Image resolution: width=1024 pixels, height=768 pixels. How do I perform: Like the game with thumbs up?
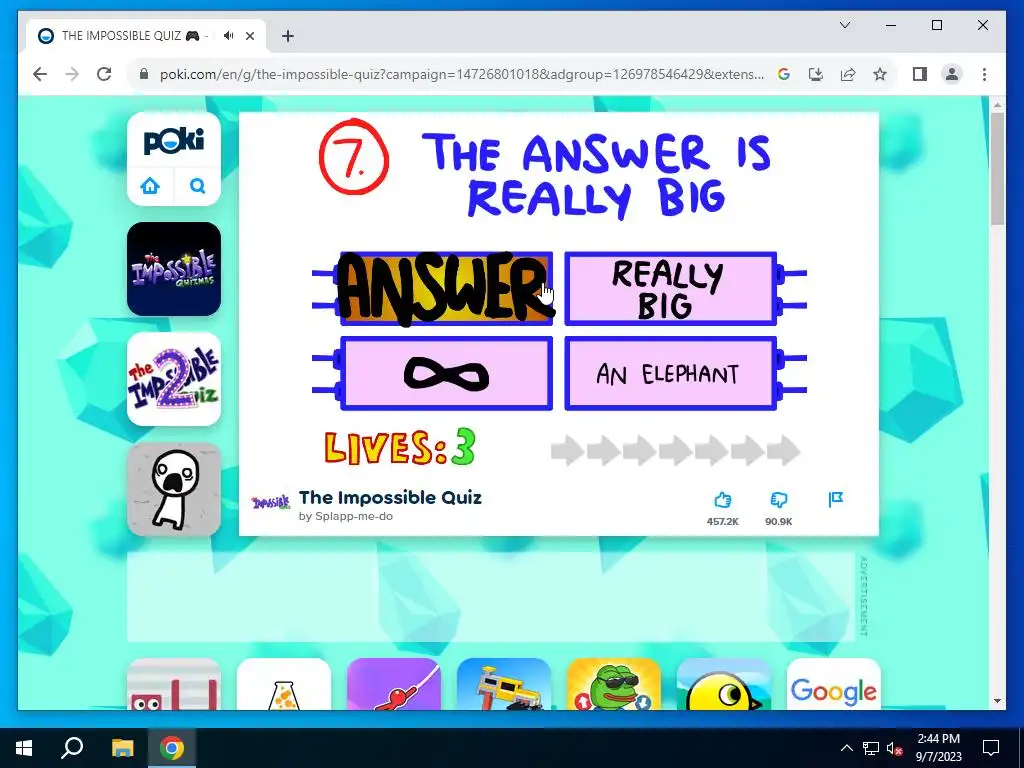722,500
